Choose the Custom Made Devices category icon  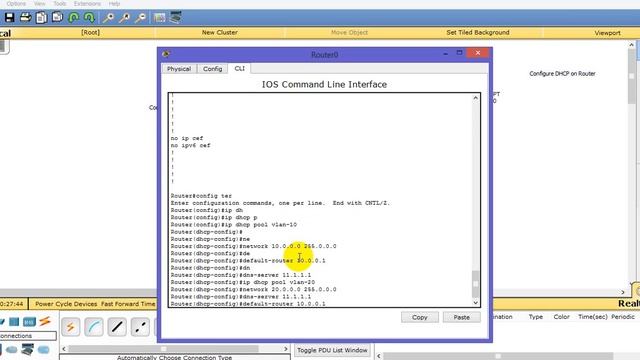pyautogui.click(x=27, y=350)
